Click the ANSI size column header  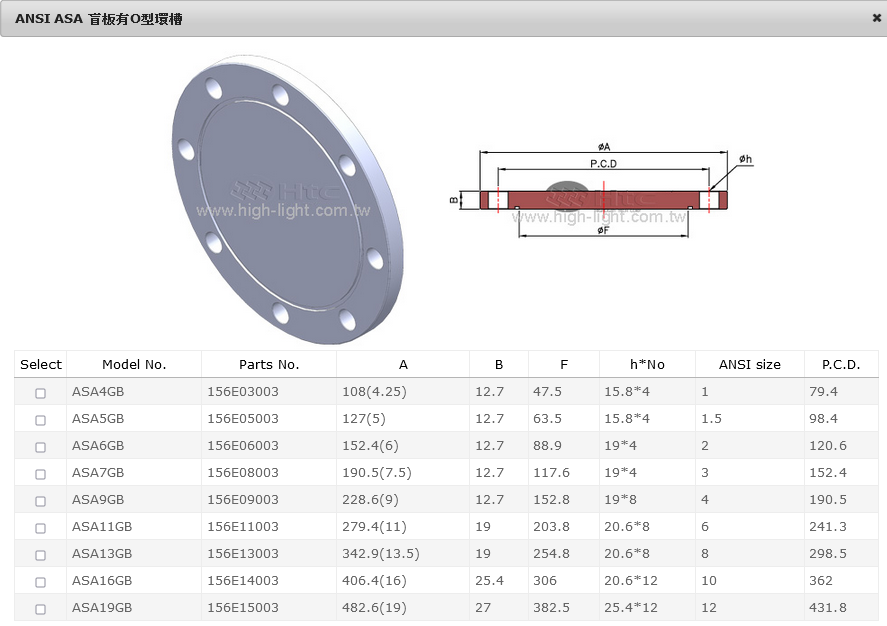pyautogui.click(x=749, y=365)
